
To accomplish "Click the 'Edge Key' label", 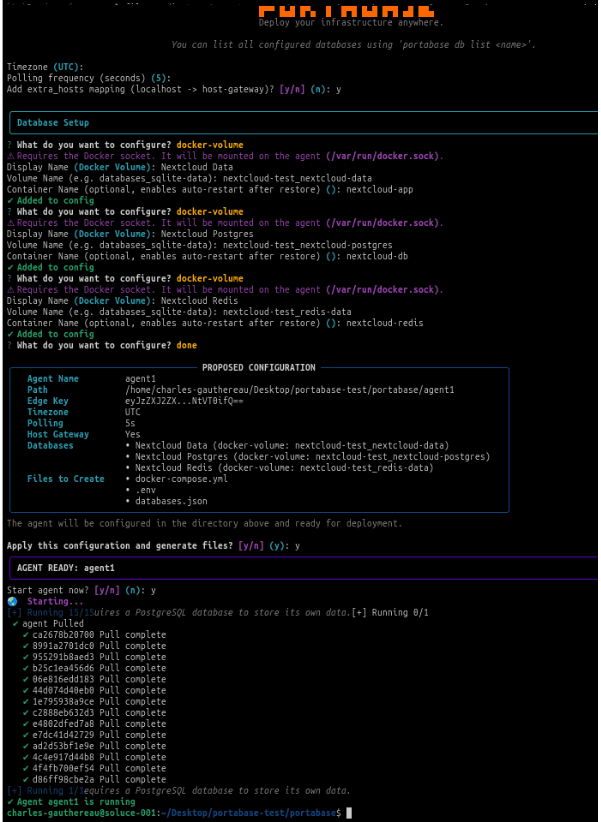I will point(48,401).
